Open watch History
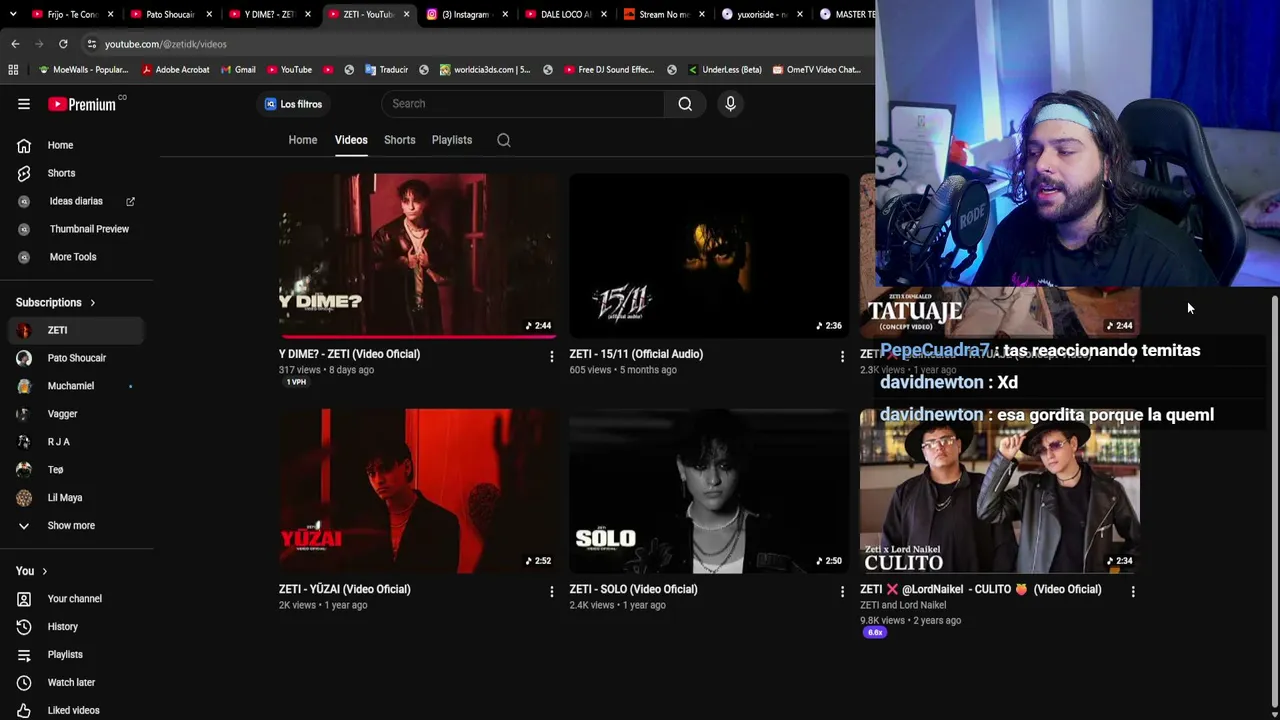 (77, 627)
